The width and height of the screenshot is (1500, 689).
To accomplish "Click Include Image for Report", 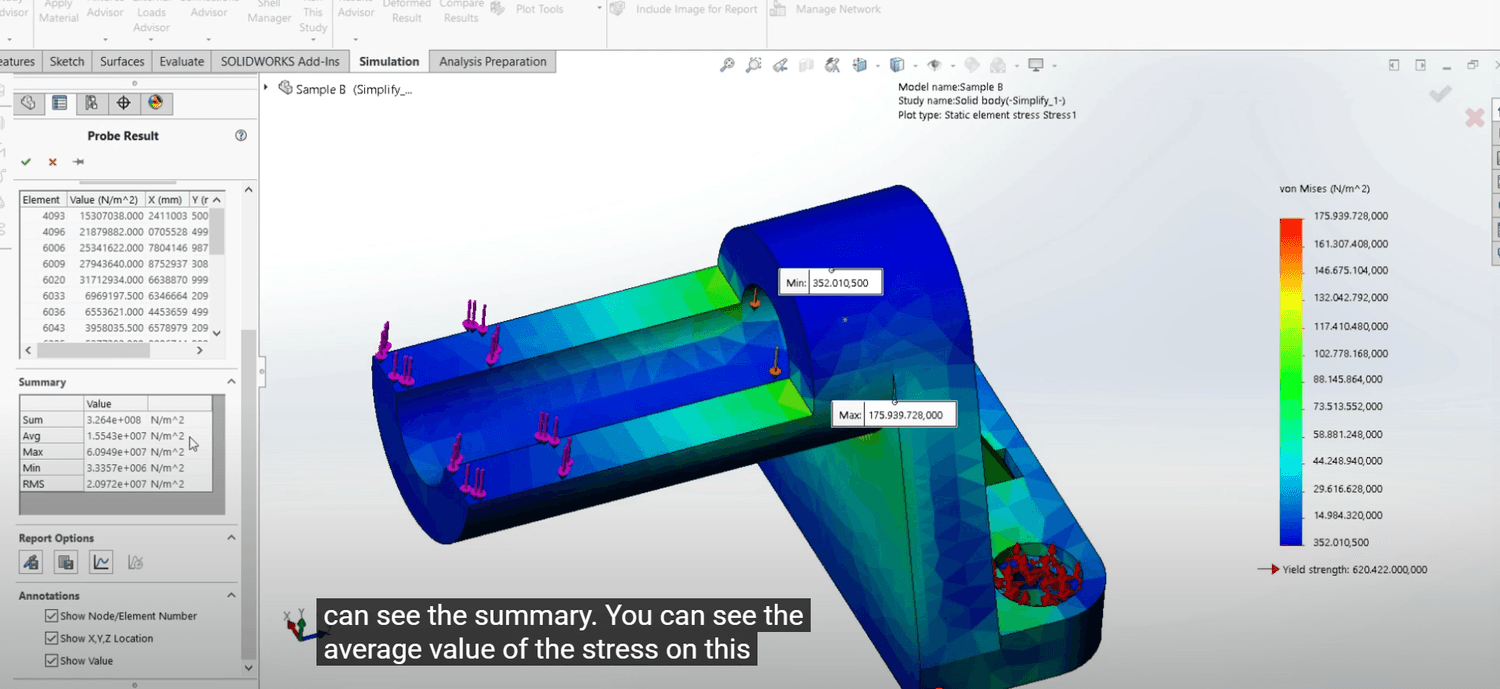I will coord(686,10).
